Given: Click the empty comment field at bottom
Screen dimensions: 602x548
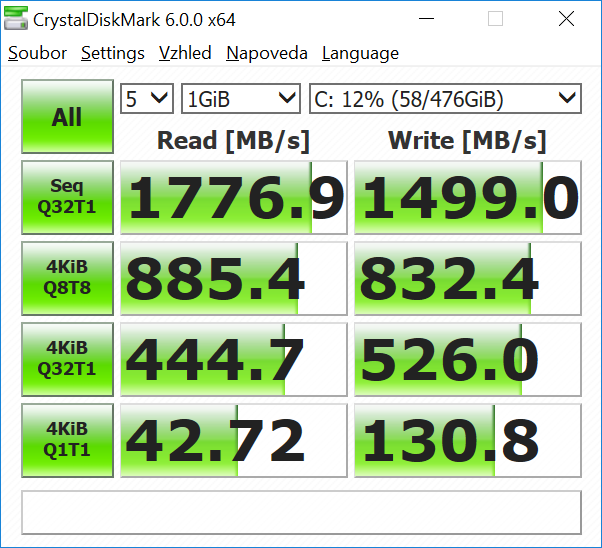Looking at the screenshot, I should (x=301, y=512).
